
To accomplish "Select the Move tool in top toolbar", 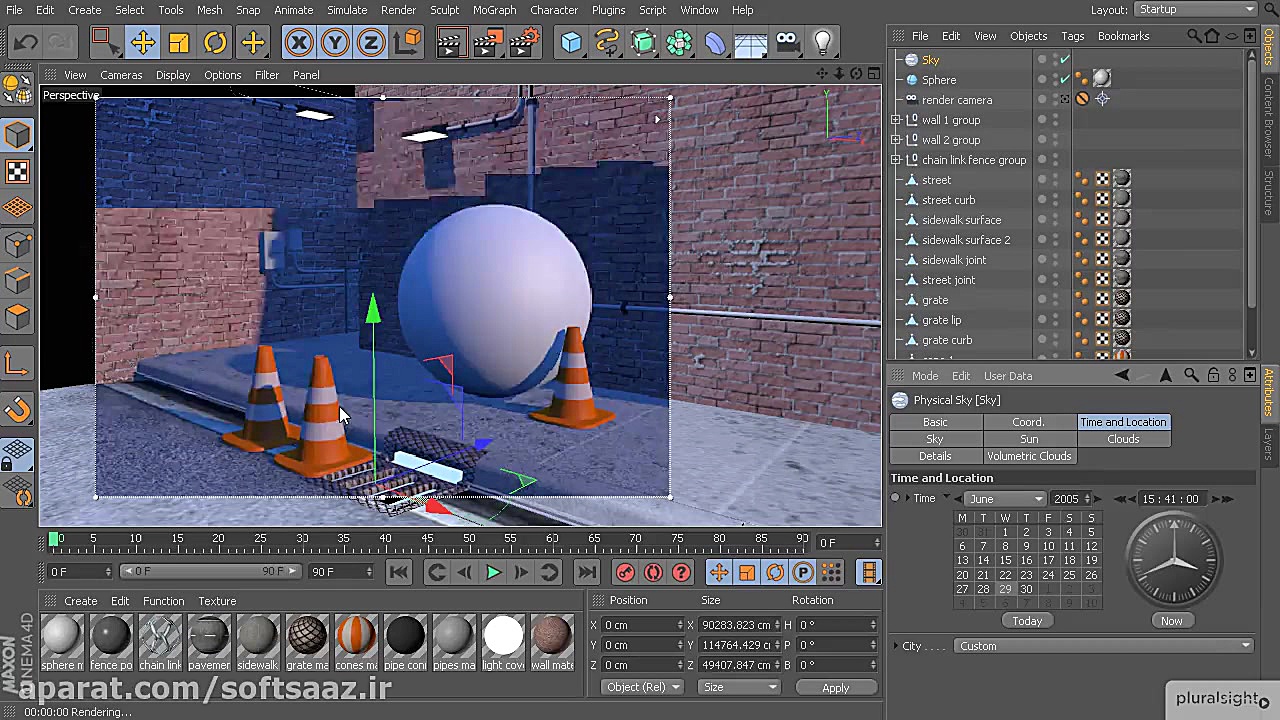I will (x=142, y=42).
